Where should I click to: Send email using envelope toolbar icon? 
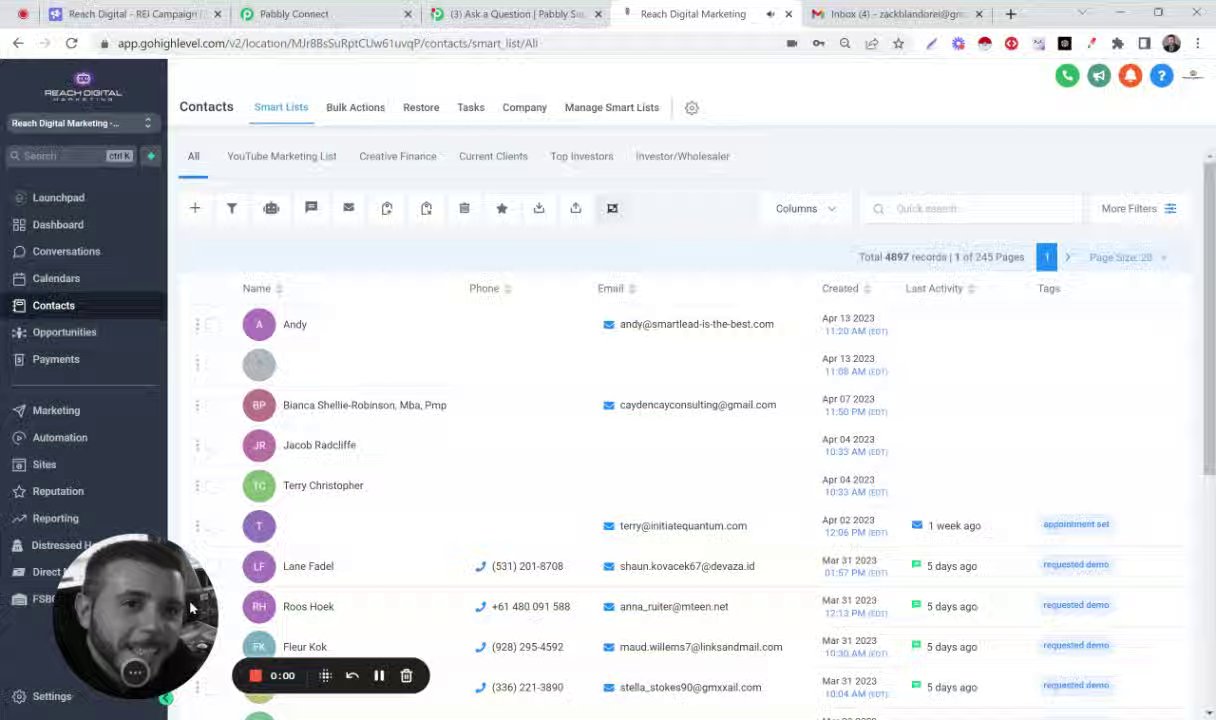click(x=348, y=208)
